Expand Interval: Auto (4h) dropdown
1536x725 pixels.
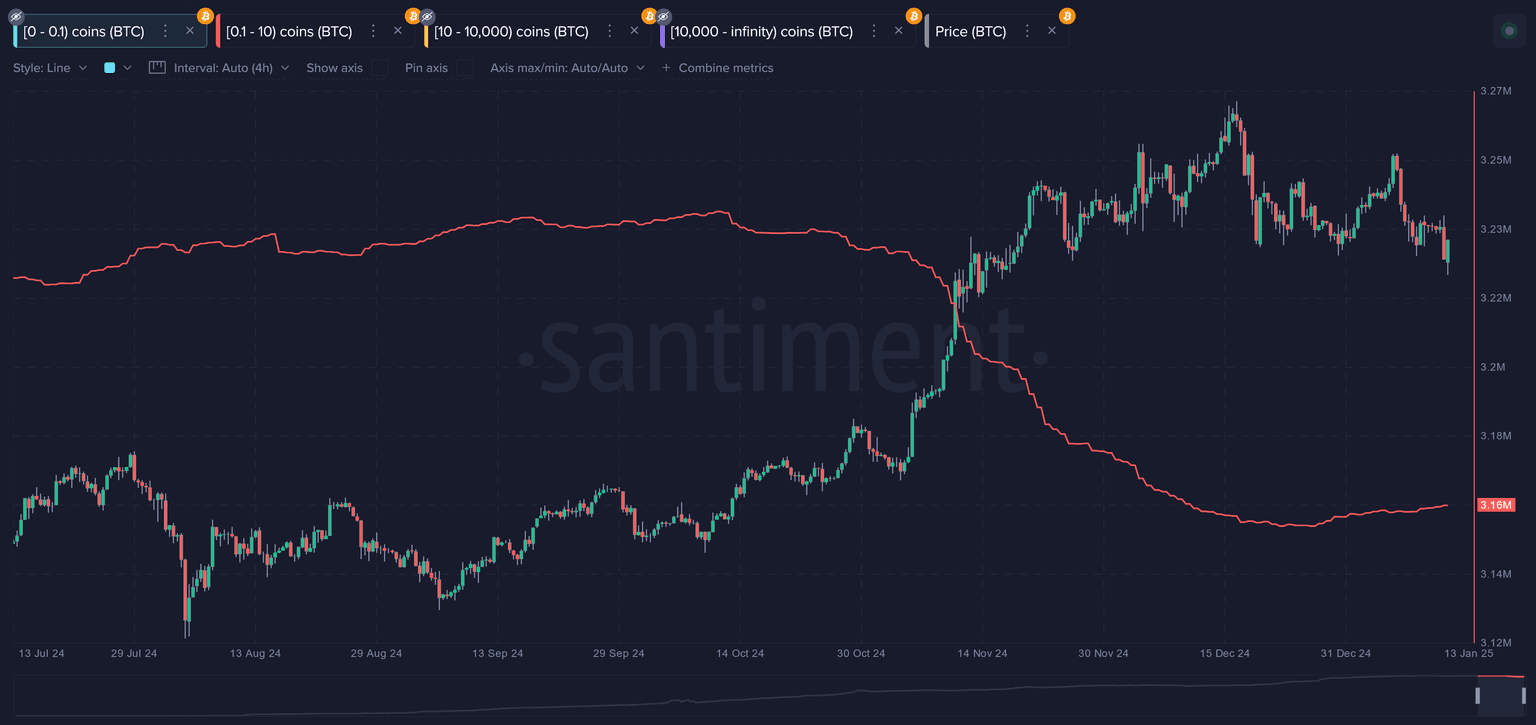(x=231, y=68)
